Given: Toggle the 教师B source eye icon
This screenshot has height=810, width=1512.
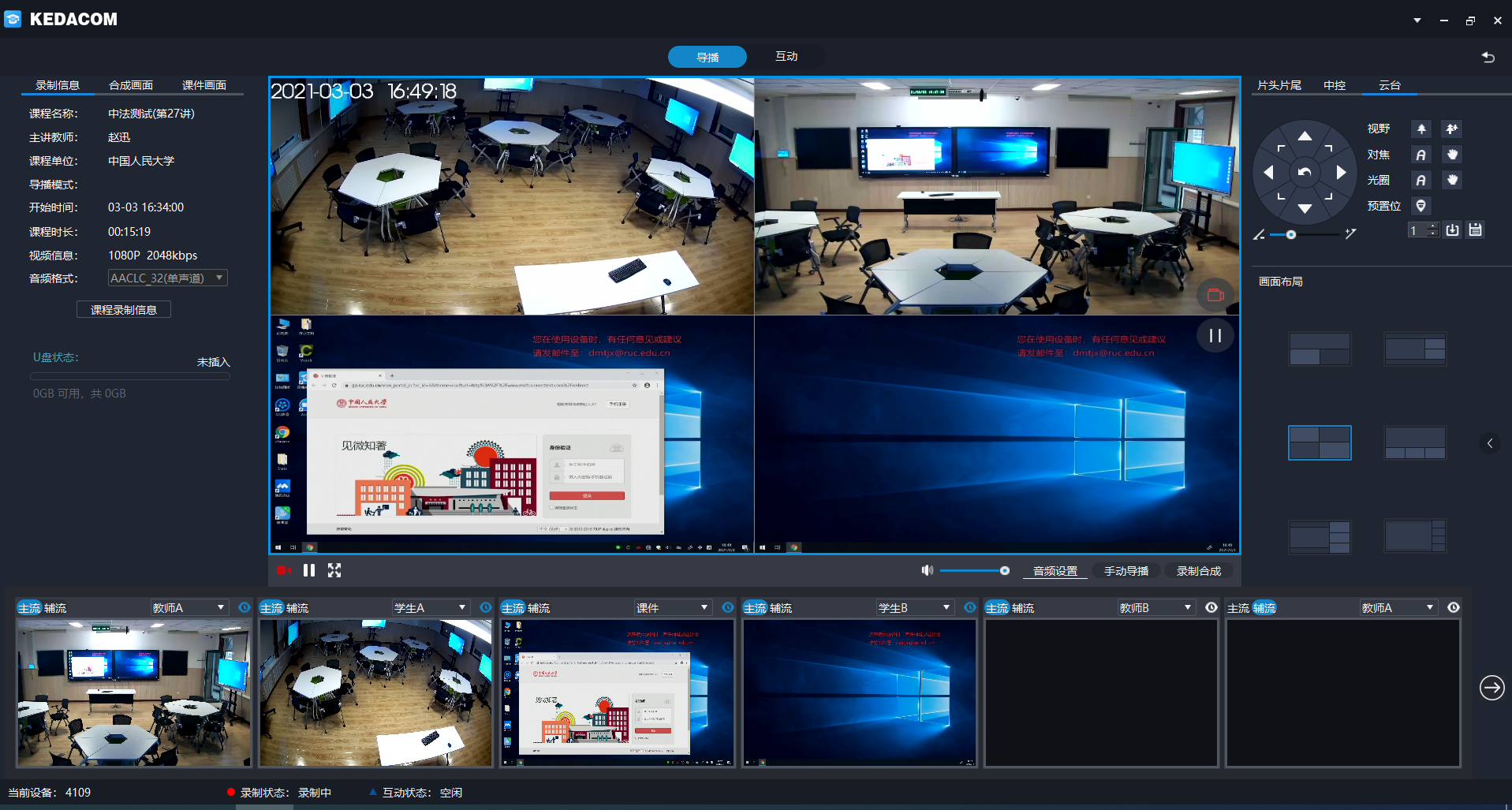Looking at the screenshot, I should [1211, 607].
